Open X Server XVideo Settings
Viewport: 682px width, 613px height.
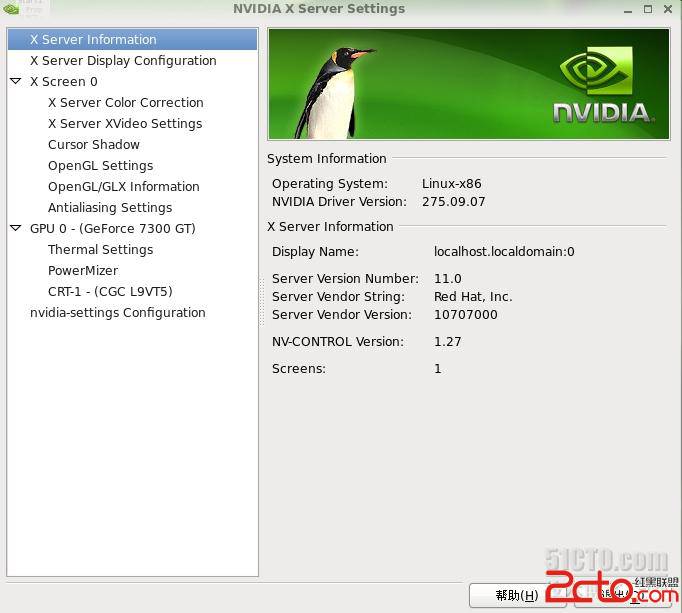point(125,124)
